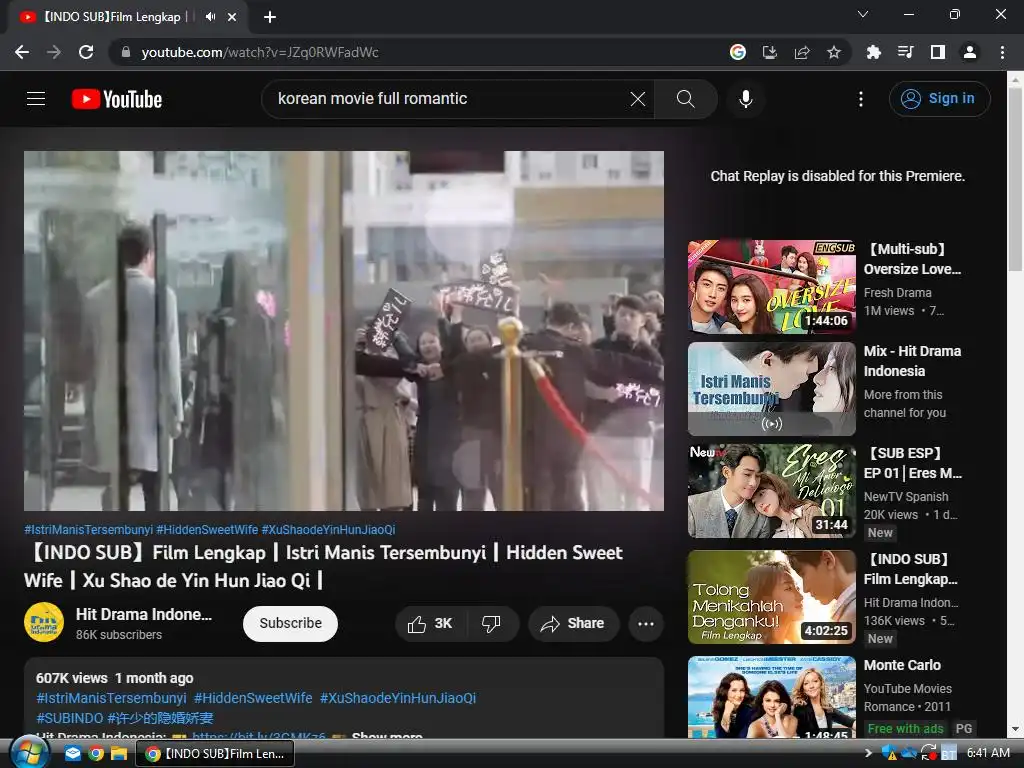The width and height of the screenshot is (1024, 768).
Task: Click Fresh Drama channel name
Action: click(x=897, y=293)
